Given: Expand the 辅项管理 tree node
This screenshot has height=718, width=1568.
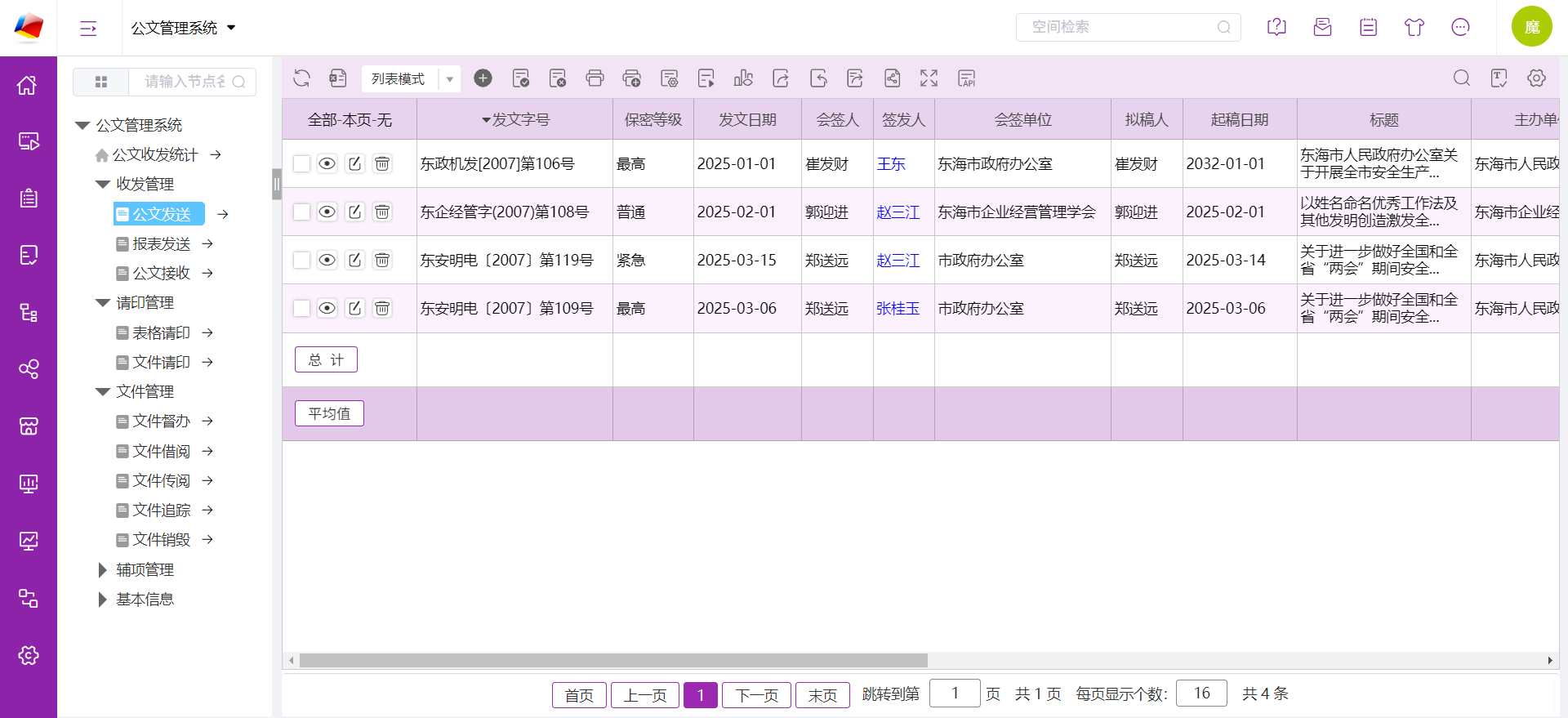Looking at the screenshot, I should [103, 569].
